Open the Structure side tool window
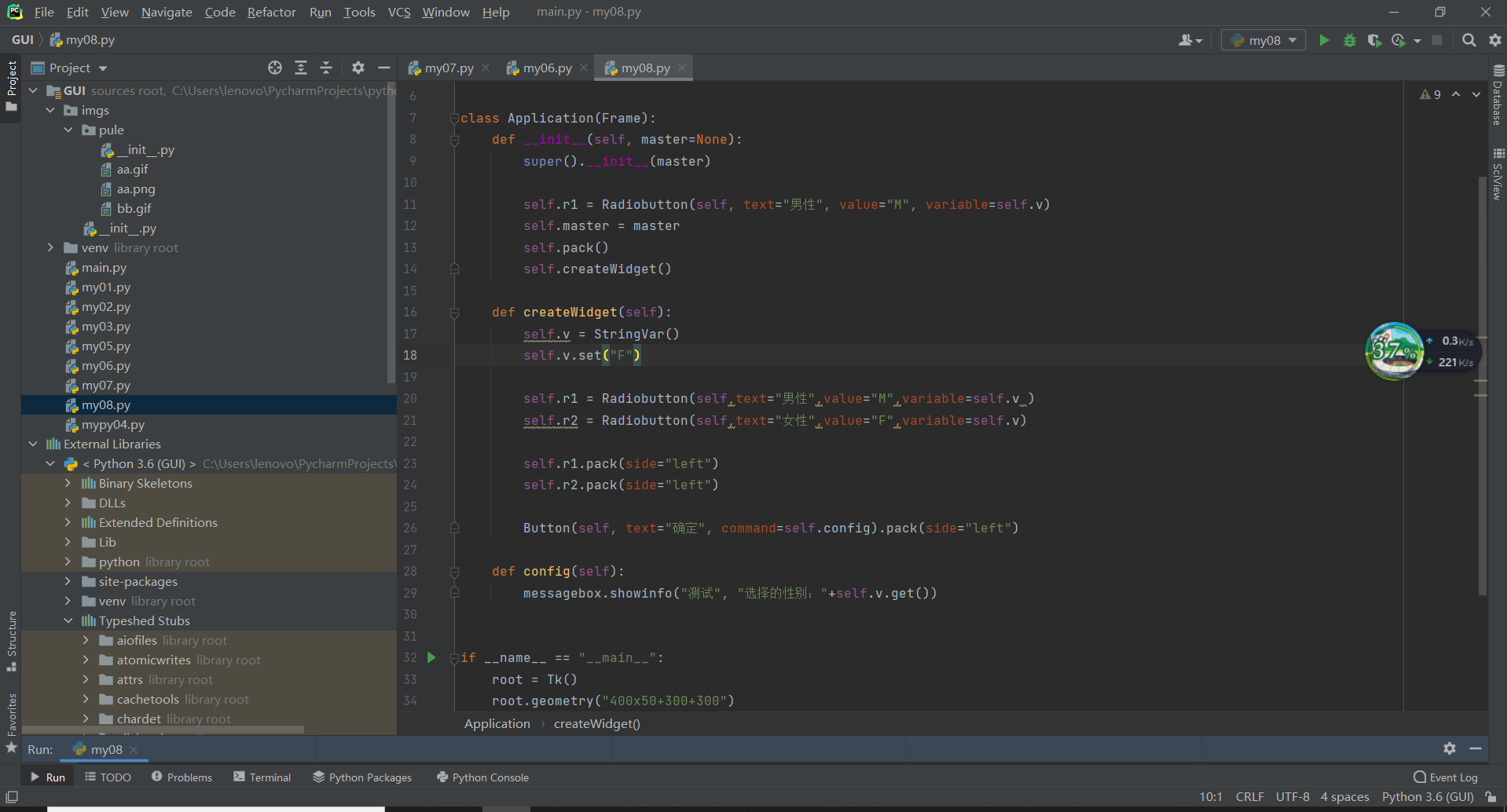The height and width of the screenshot is (812, 1507). click(x=12, y=641)
